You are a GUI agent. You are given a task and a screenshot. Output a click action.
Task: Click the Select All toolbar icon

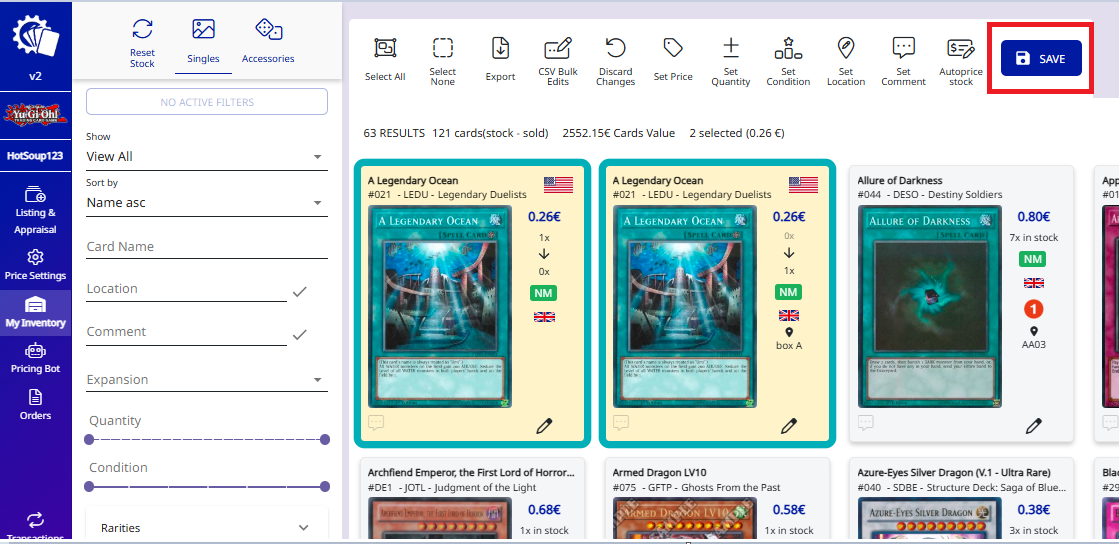tap(385, 48)
